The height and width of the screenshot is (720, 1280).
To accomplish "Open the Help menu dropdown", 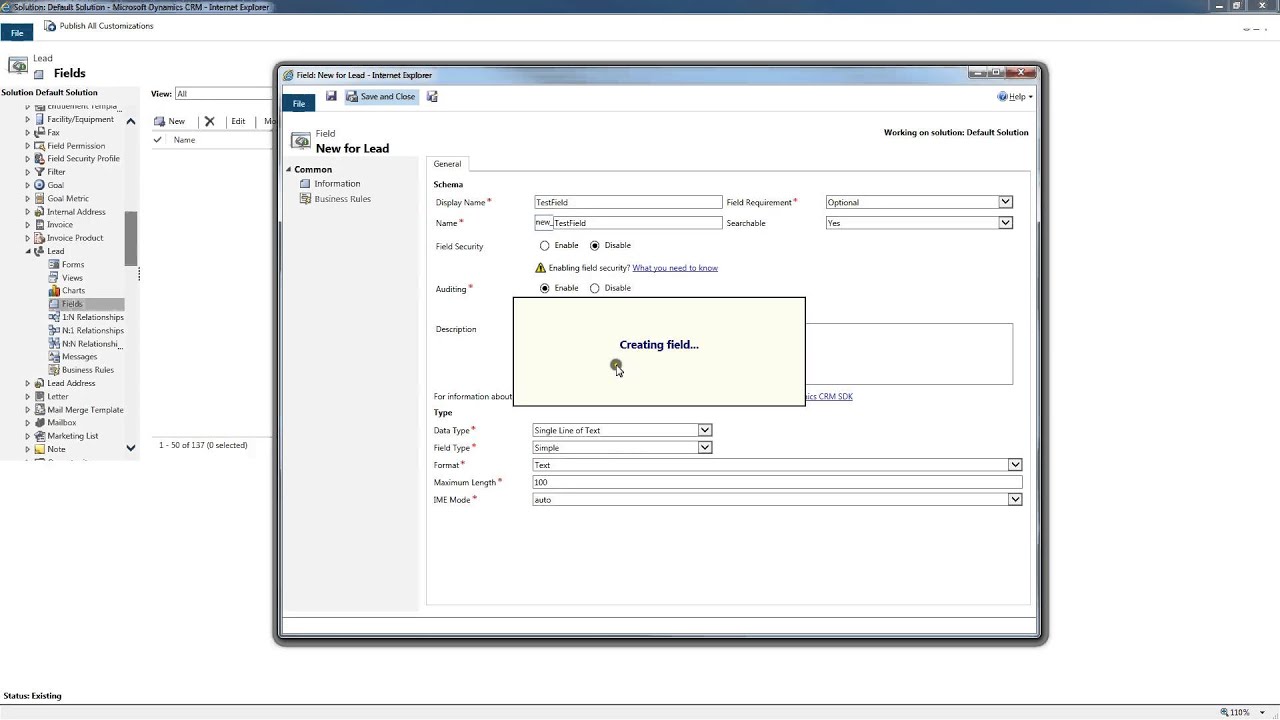I will pos(1015,97).
